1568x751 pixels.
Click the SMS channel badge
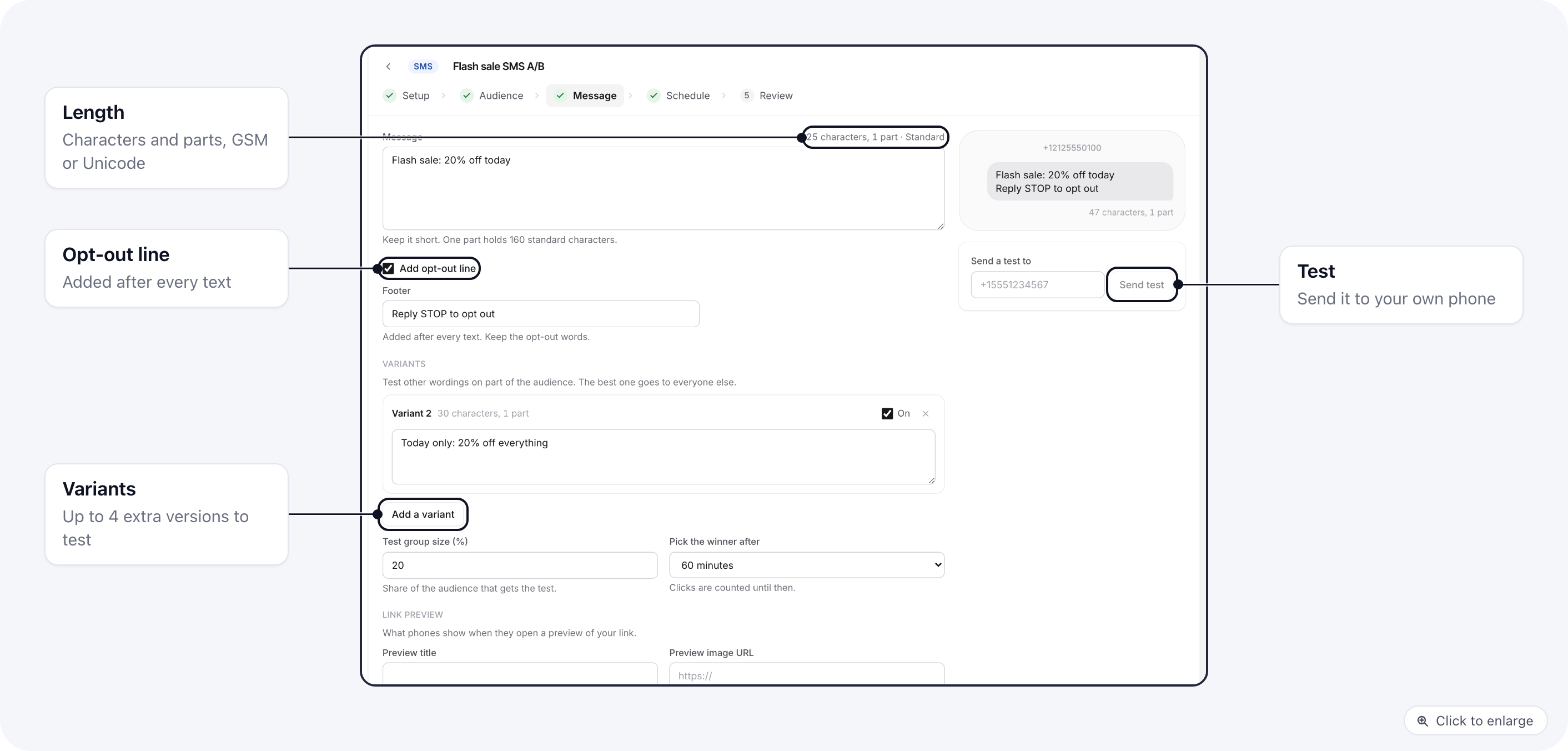point(423,67)
